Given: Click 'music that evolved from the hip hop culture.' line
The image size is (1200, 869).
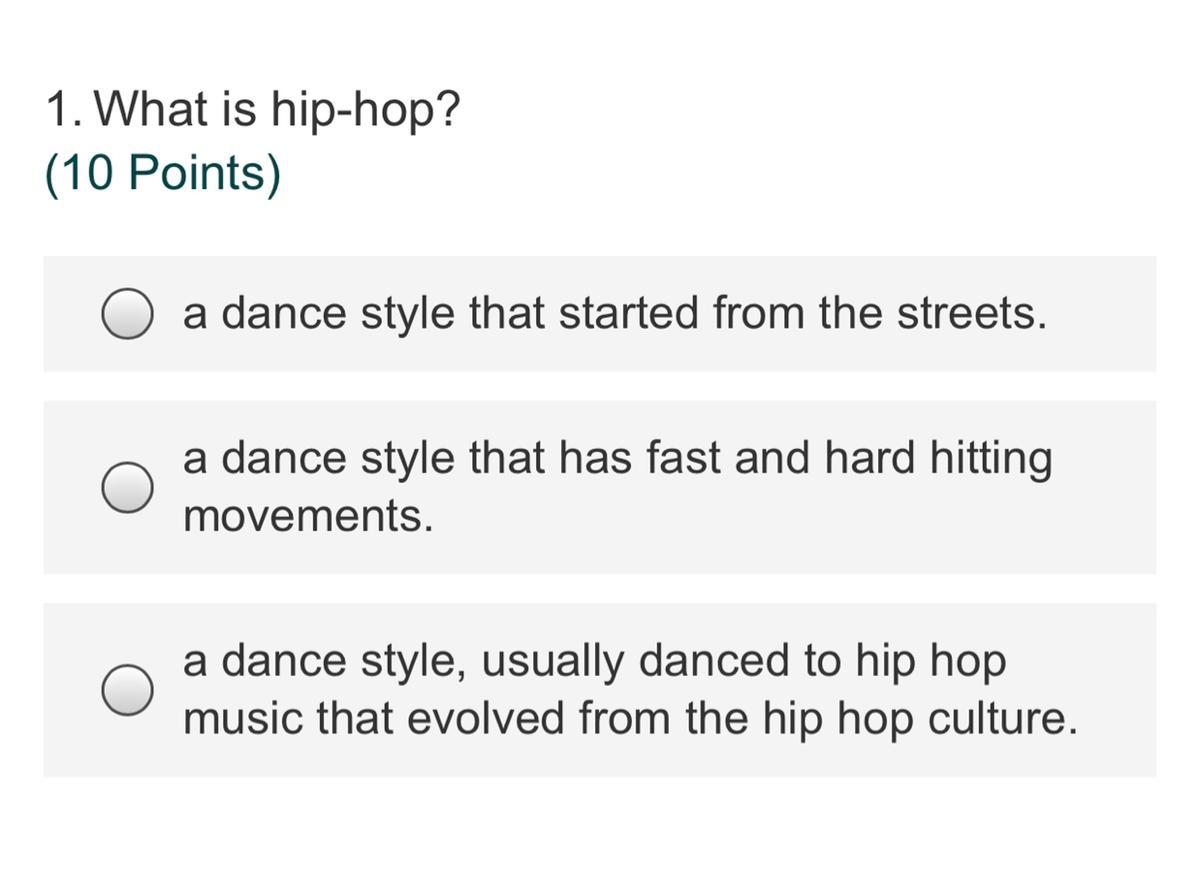Looking at the screenshot, I should pyautogui.click(x=630, y=718).
